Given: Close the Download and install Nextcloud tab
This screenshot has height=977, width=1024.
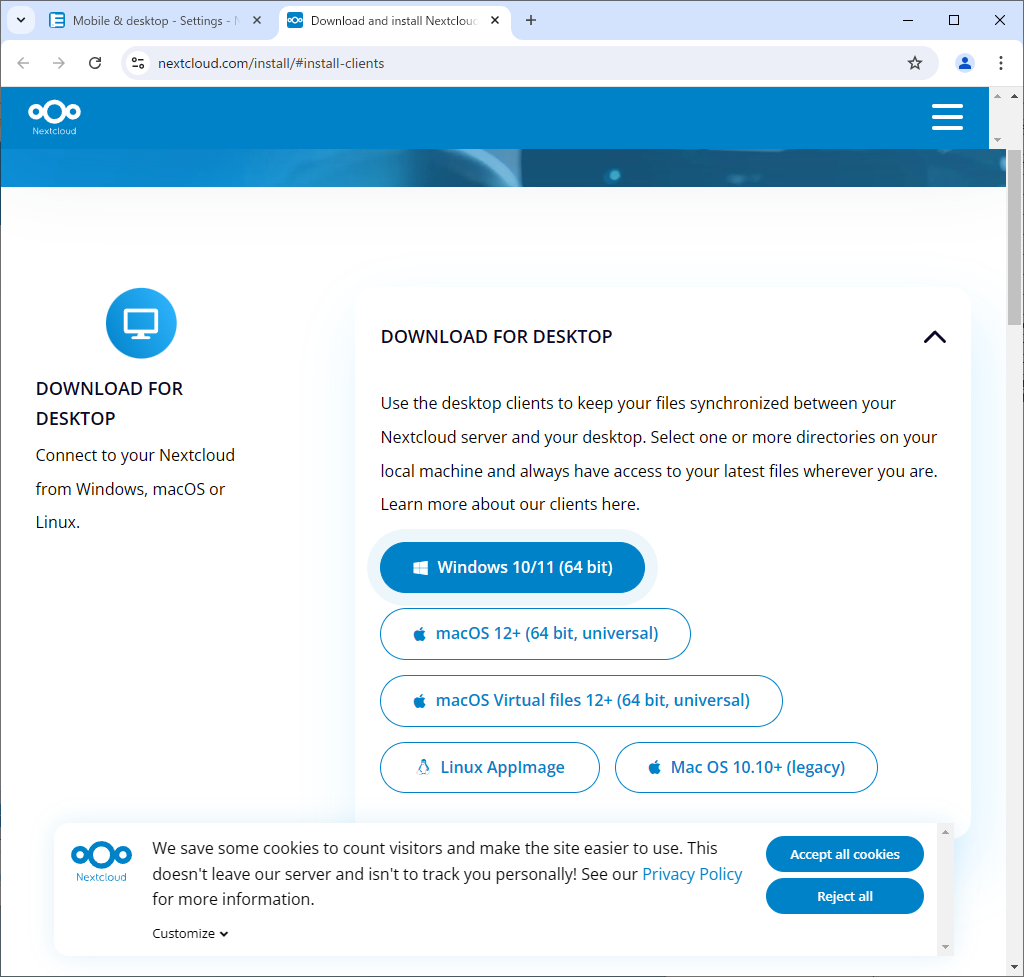Looking at the screenshot, I should (495, 20).
